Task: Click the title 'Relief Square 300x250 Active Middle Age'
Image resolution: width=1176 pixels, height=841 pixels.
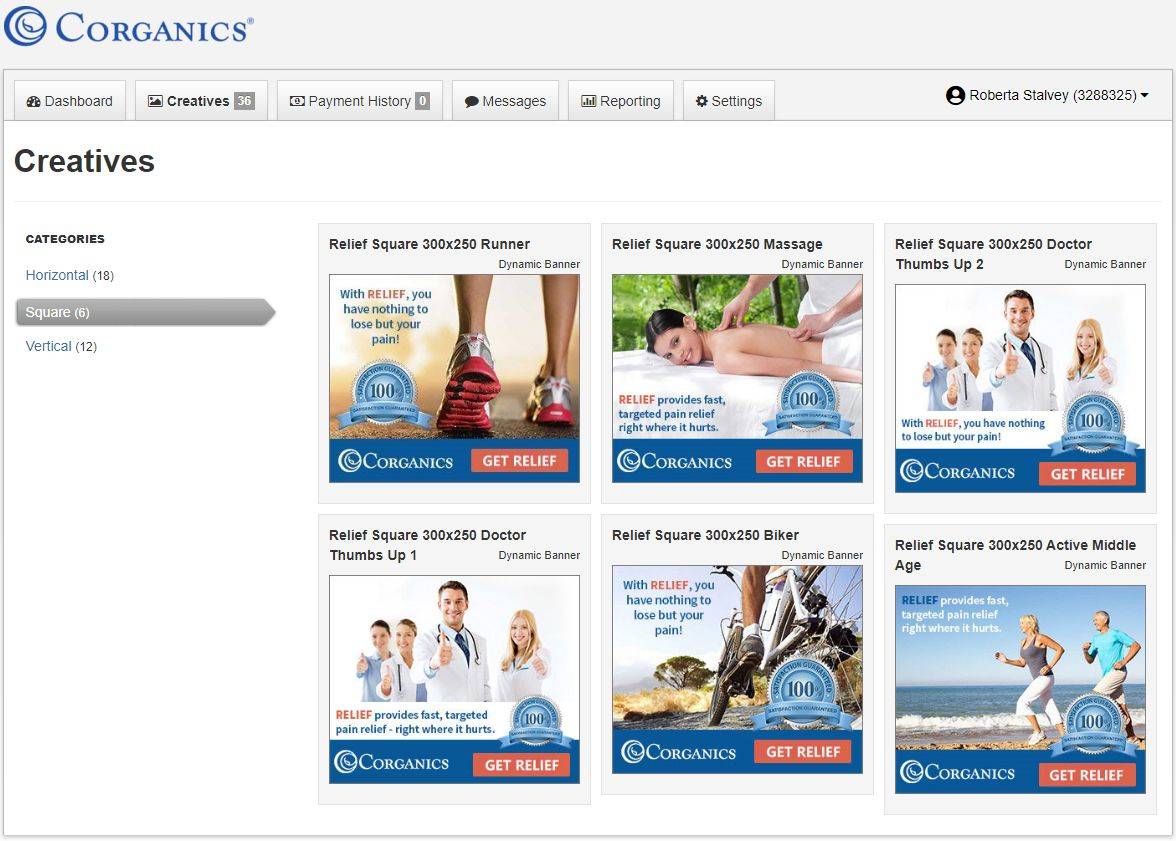Action: coord(1016,555)
